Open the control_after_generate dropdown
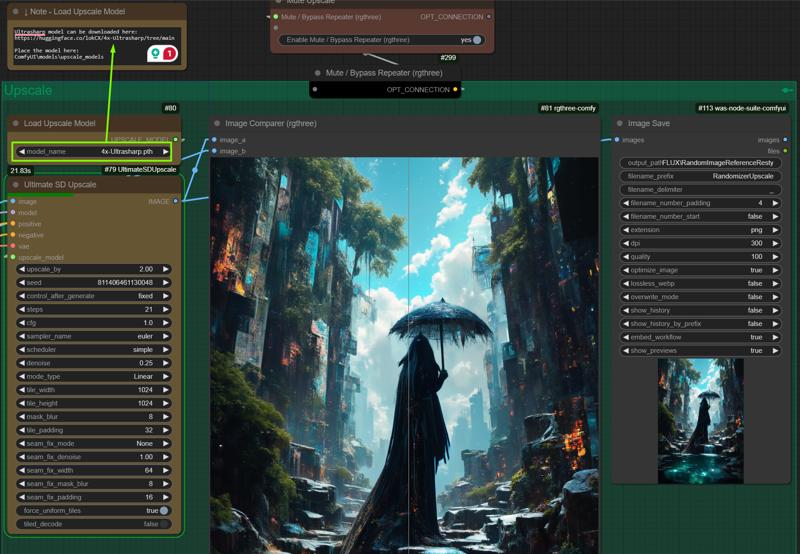Image resolution: width=800 pixels, height=554 pixels. tap(94, 296)
